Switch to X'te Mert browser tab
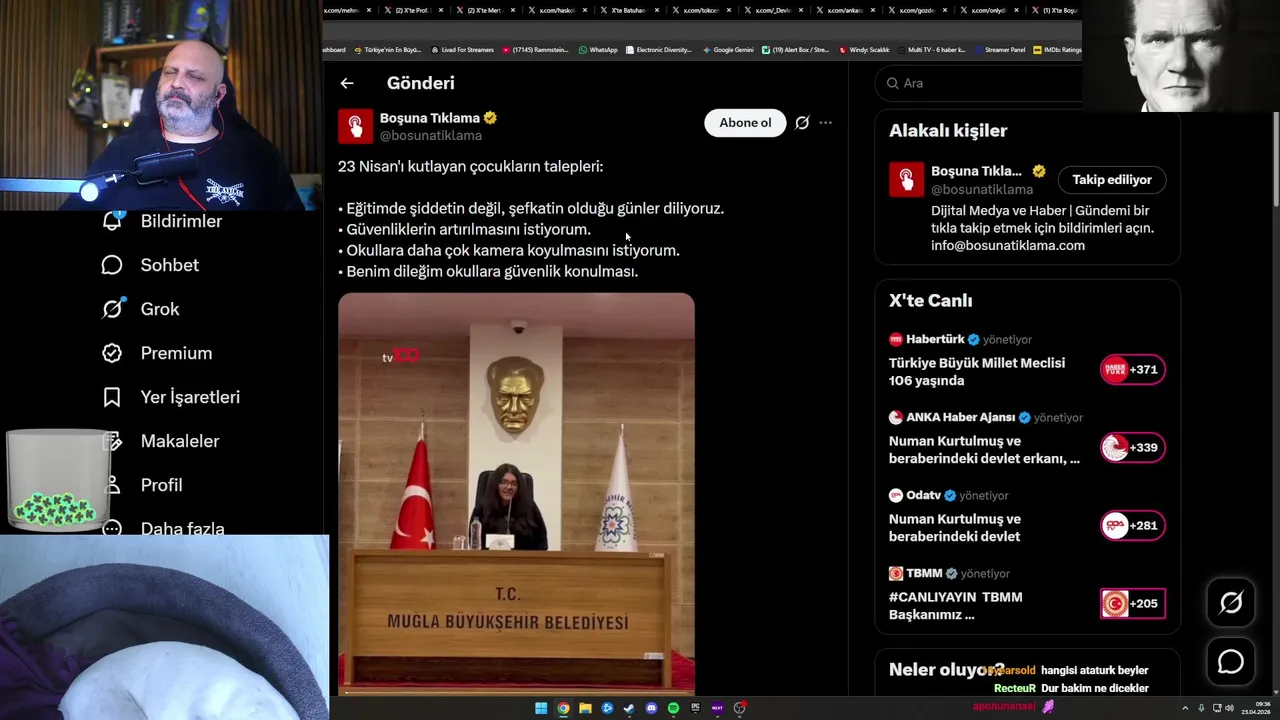The height and width of the screenshot is (720, 1280). (484, 10)
